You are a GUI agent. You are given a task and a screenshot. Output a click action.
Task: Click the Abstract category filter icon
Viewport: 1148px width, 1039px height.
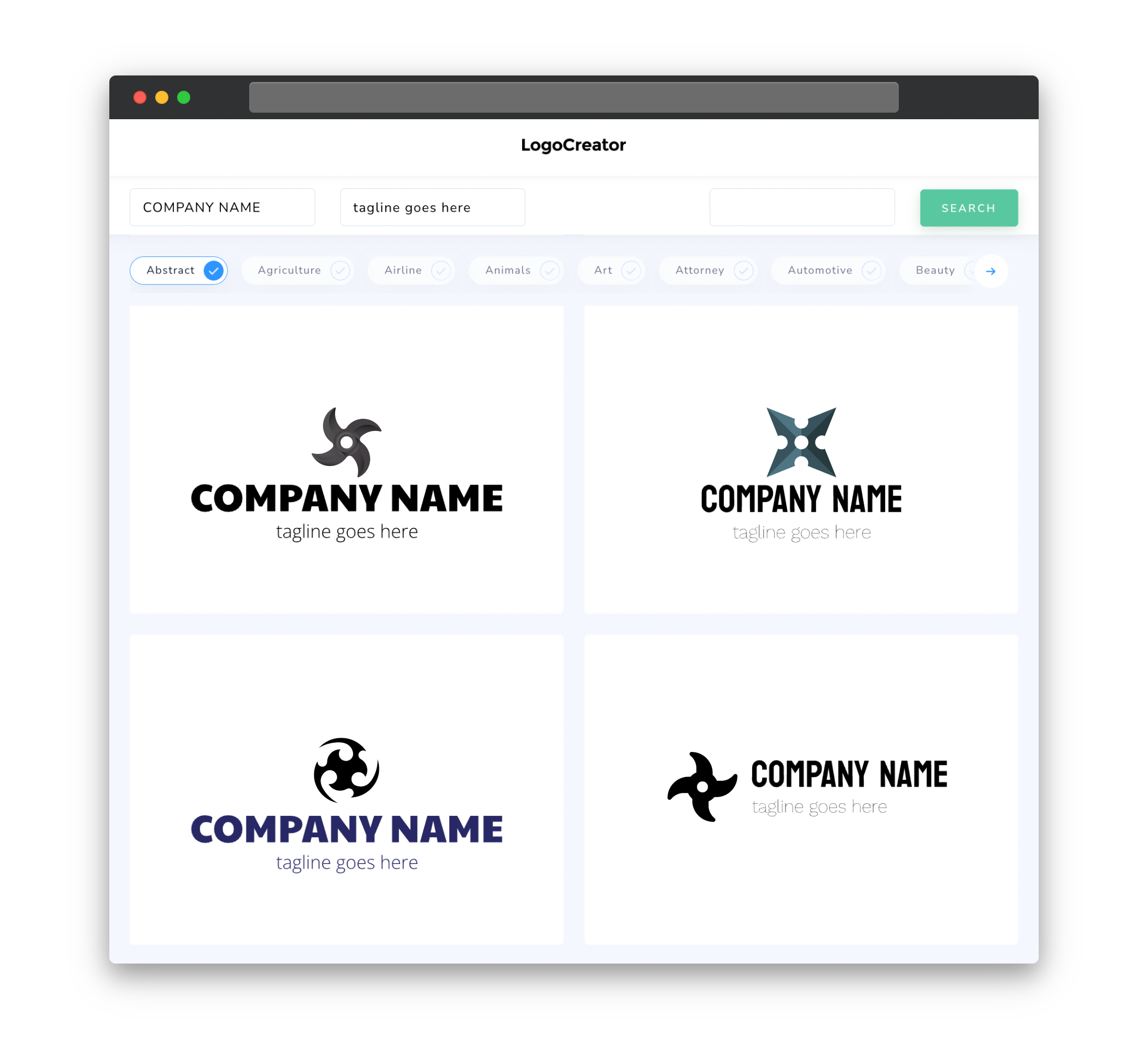pos(213,270)
